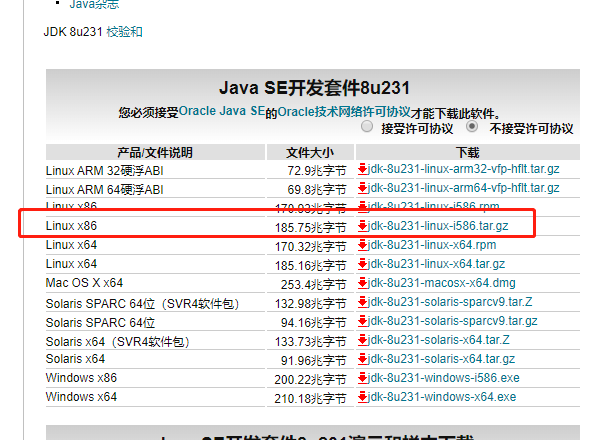
Task: Click download arrow icon for linux-arm32 file
Action: (362, 169)
